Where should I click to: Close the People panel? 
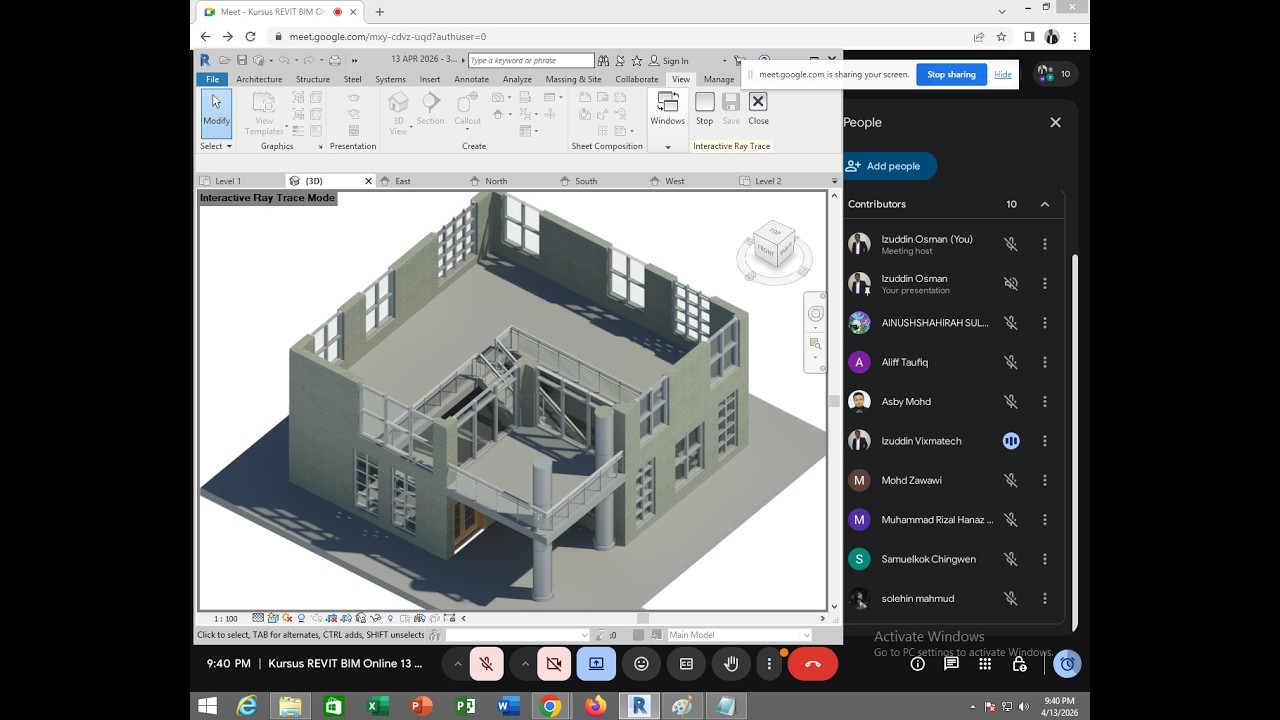1055,122
